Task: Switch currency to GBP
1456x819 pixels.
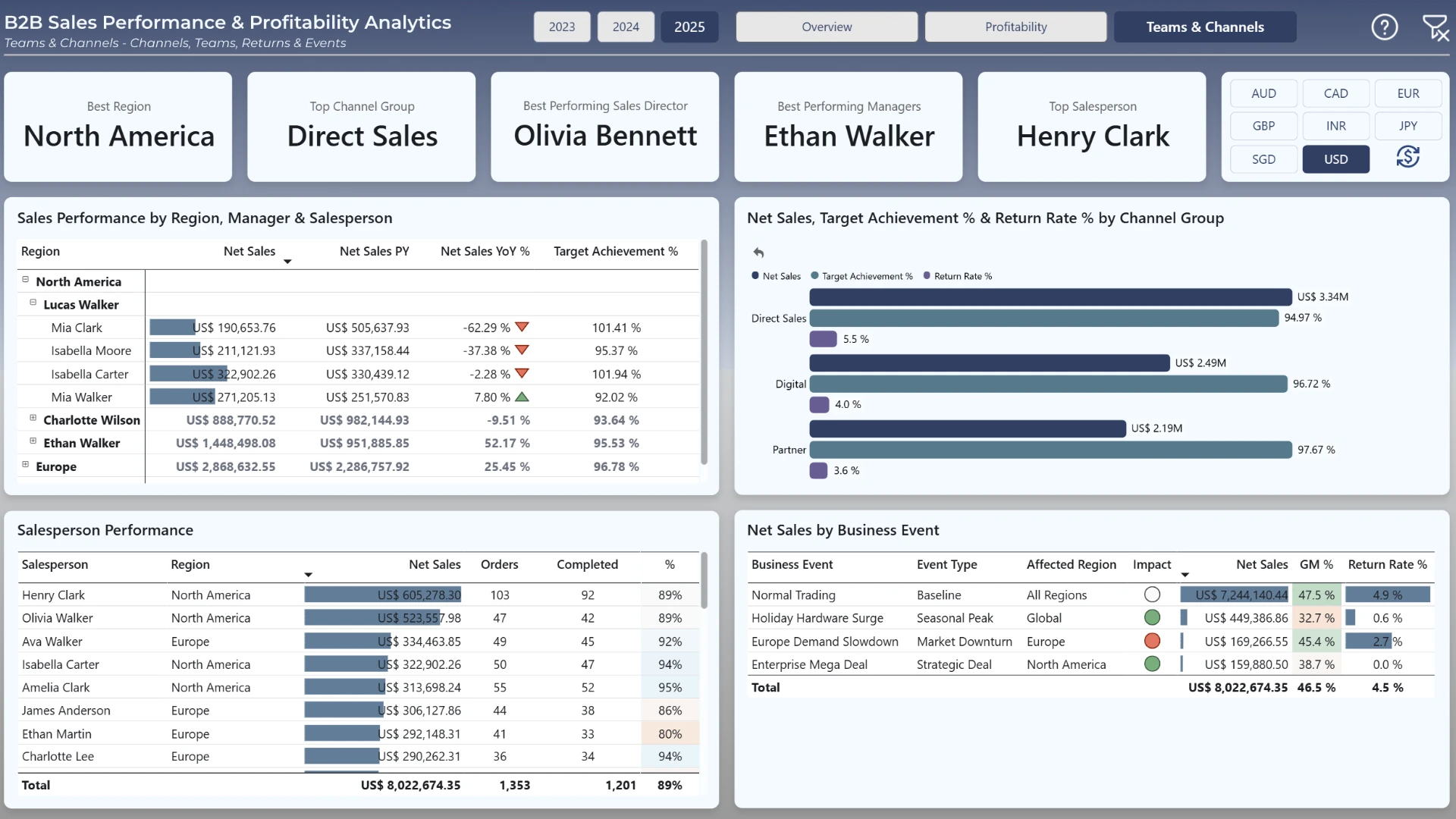Action: [1263, 126]
